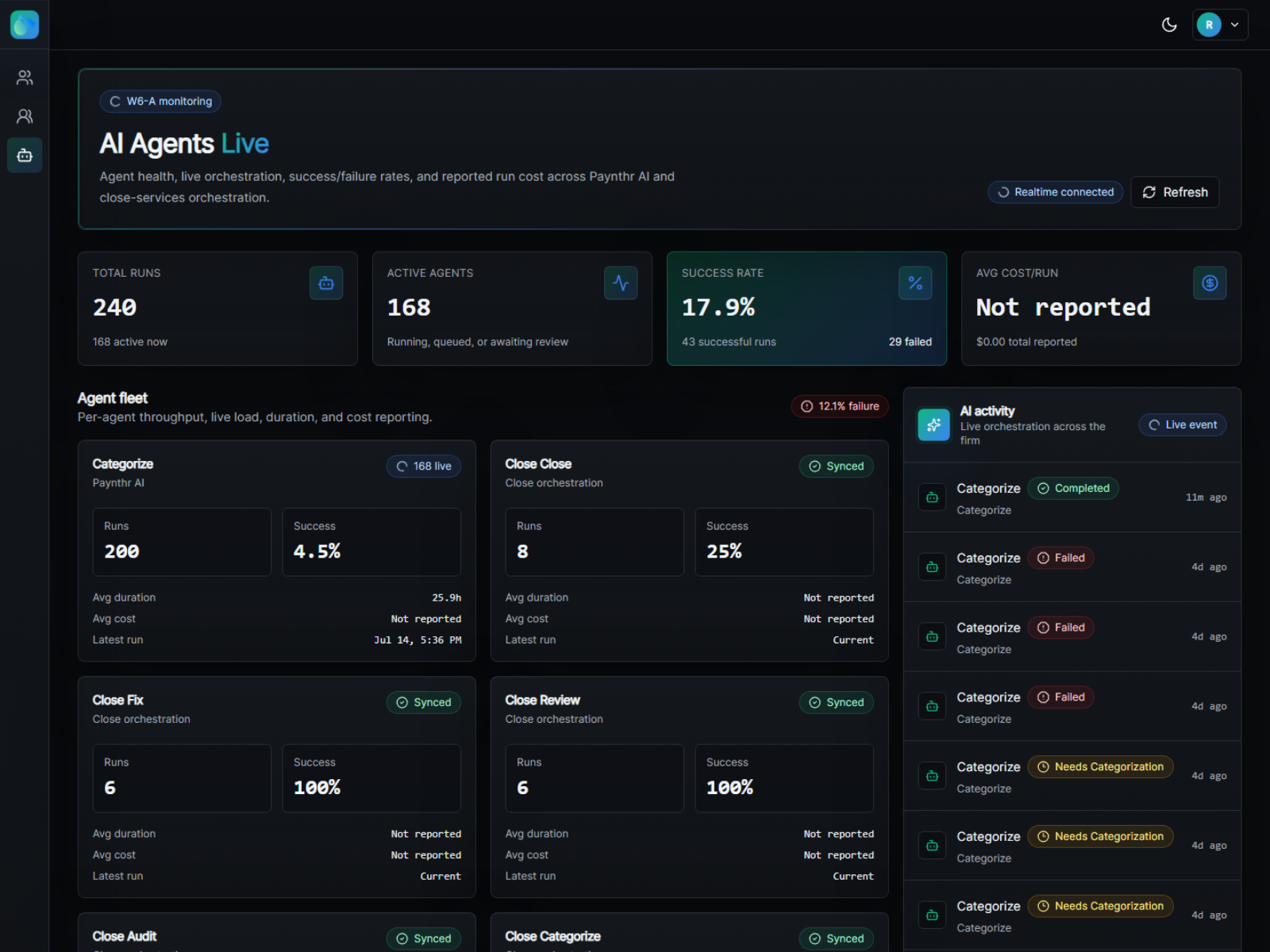Click the check icon in Completed badge
The width and height of the screenshot is (1270, 952).
click(x=1044, y=489)
